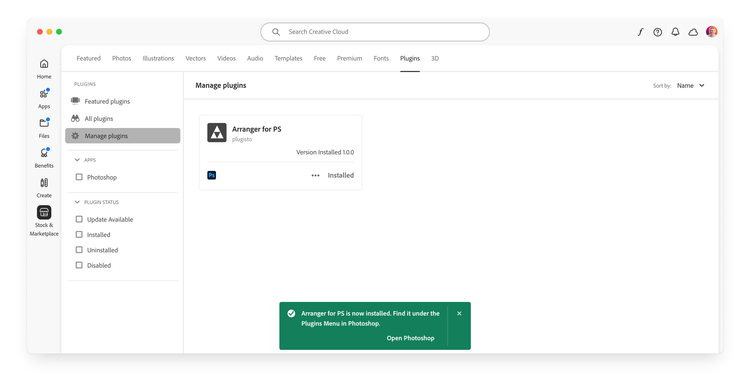Screen dimensions: 750x389
Task: Check the Uninstalled status filter
Action: (x=79, y=250)
